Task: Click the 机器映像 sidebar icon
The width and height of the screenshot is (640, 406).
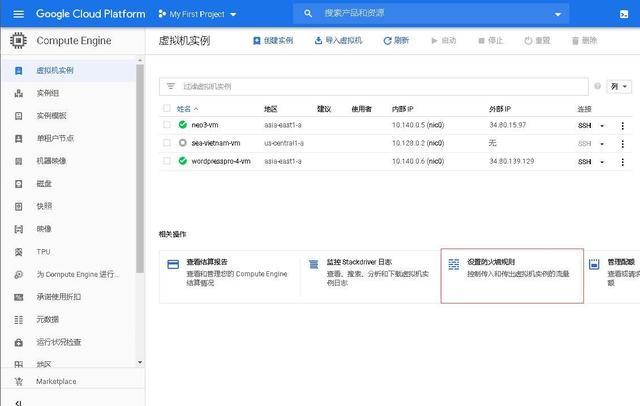Action: coord(18,161)
